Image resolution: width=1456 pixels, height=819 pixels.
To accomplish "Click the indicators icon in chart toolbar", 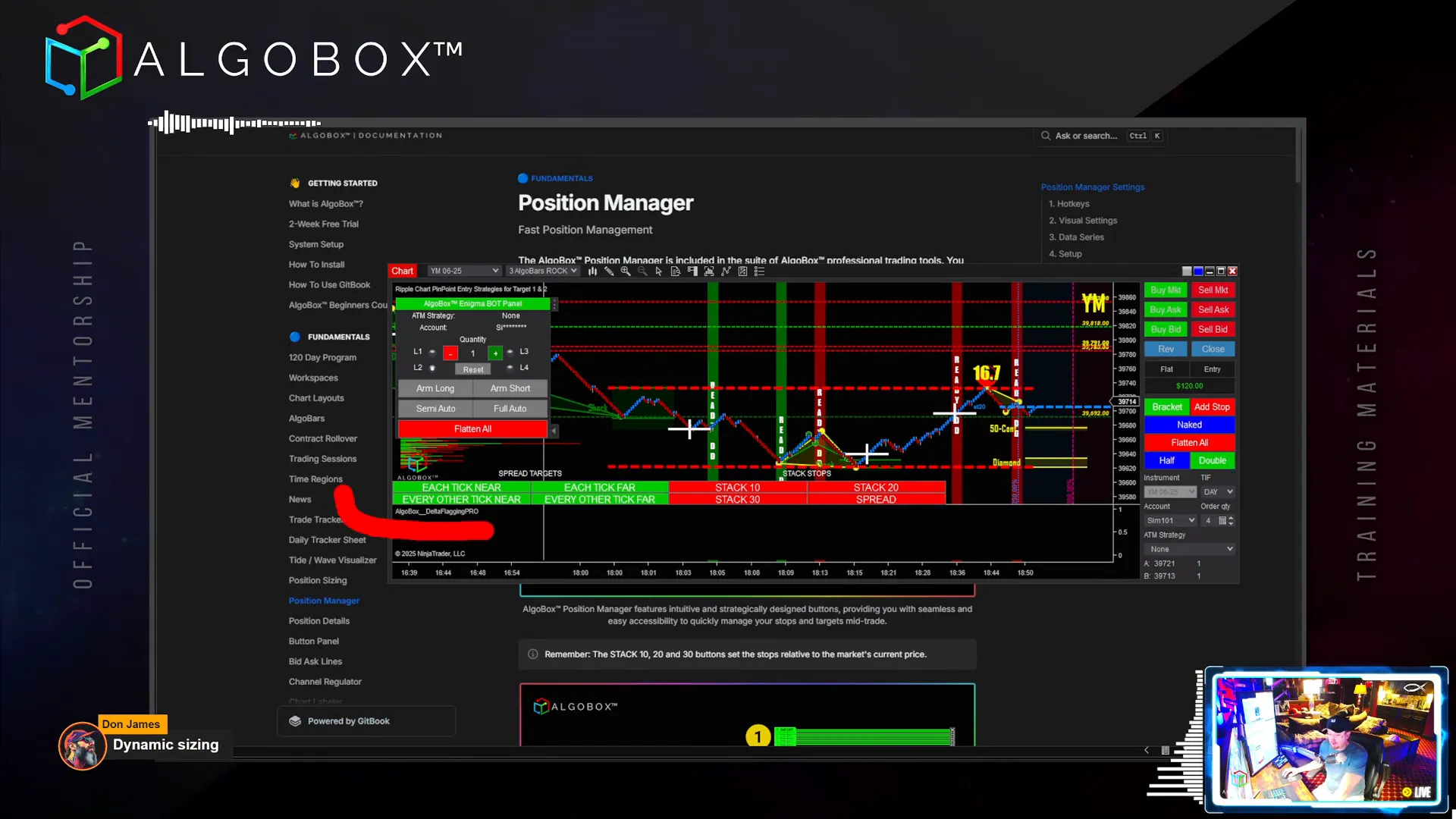I will pyautogui.click(x=709, y=271).
